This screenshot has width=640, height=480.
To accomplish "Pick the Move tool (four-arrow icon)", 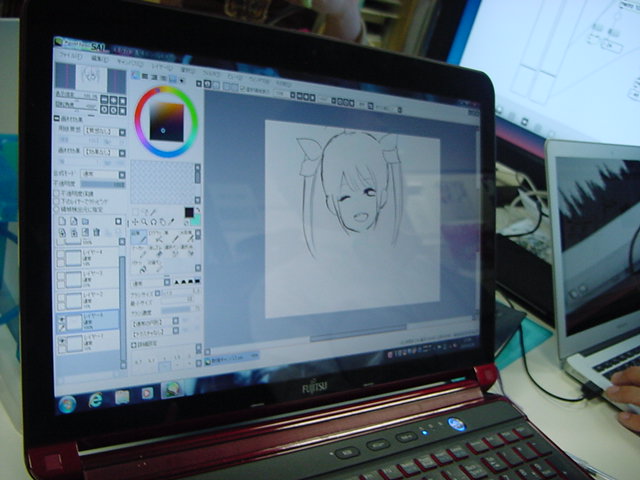I will [x=135, y=222].
